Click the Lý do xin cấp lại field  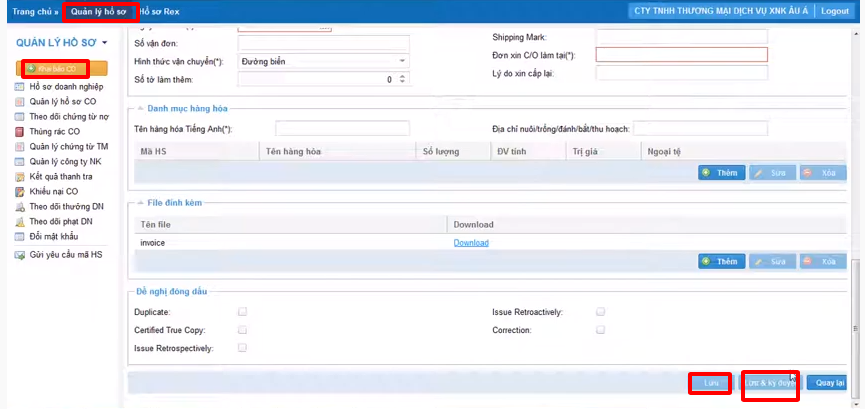[682, 73]
